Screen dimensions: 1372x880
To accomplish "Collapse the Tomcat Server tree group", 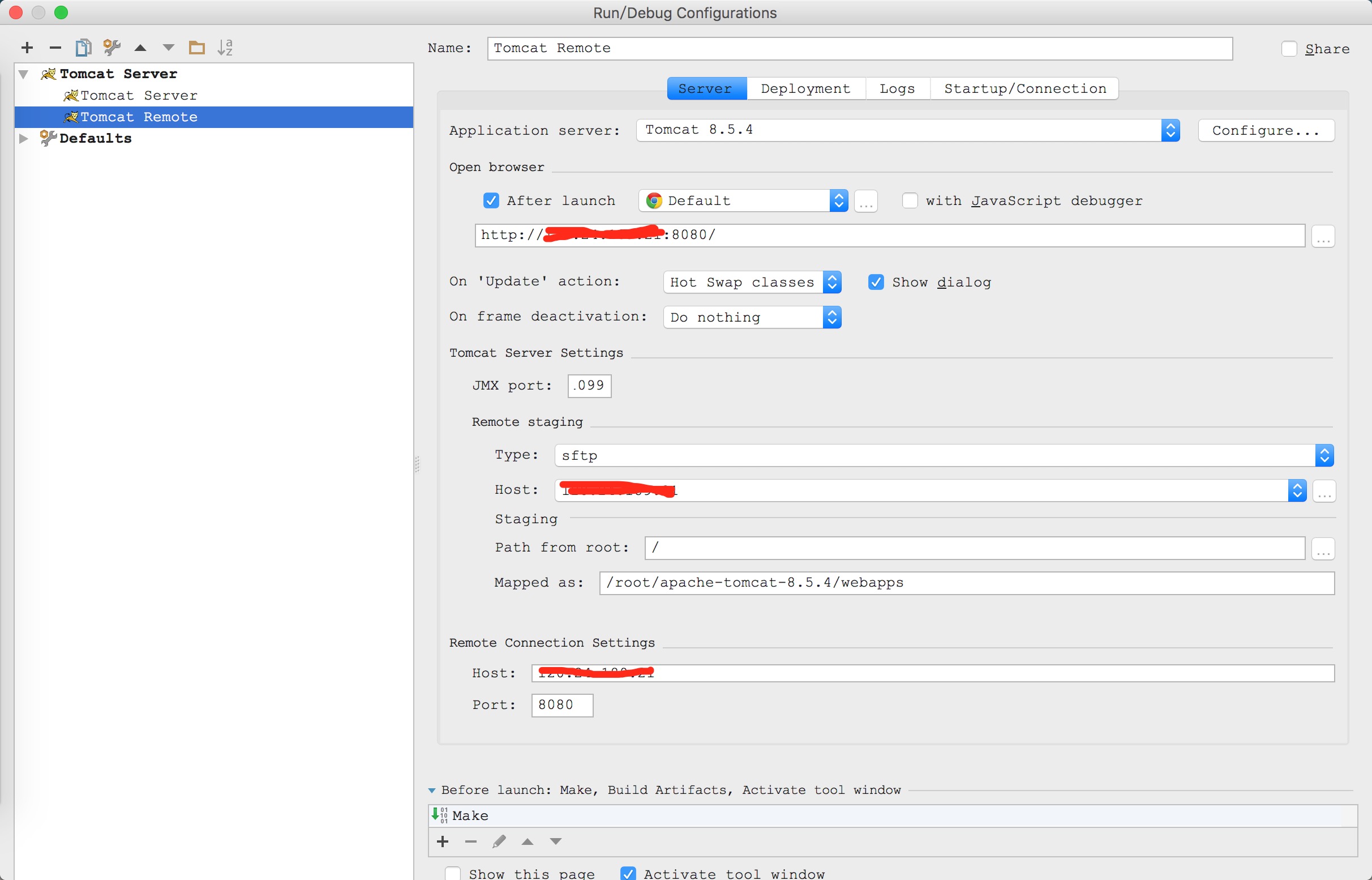I will click(23, 74).
